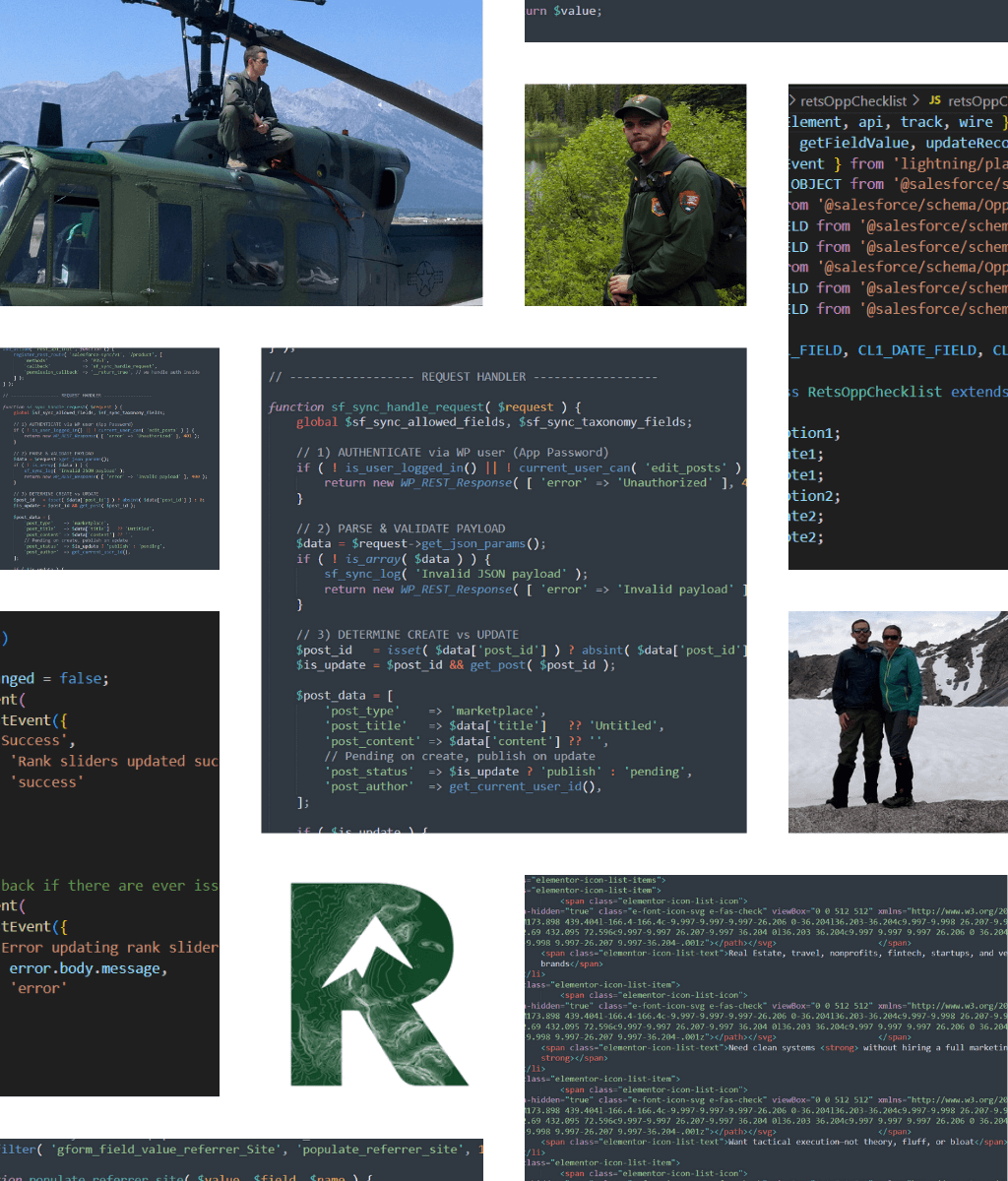1008x1181 pixels.
Task: Select the retsOppChecklist folder breadcrumb
Action: click(x=853, y=100)
